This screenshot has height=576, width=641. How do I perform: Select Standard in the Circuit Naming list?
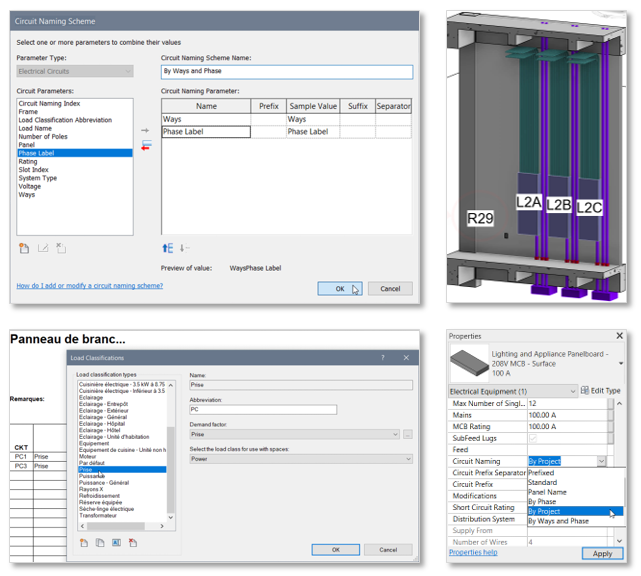(x=542, y=482)
